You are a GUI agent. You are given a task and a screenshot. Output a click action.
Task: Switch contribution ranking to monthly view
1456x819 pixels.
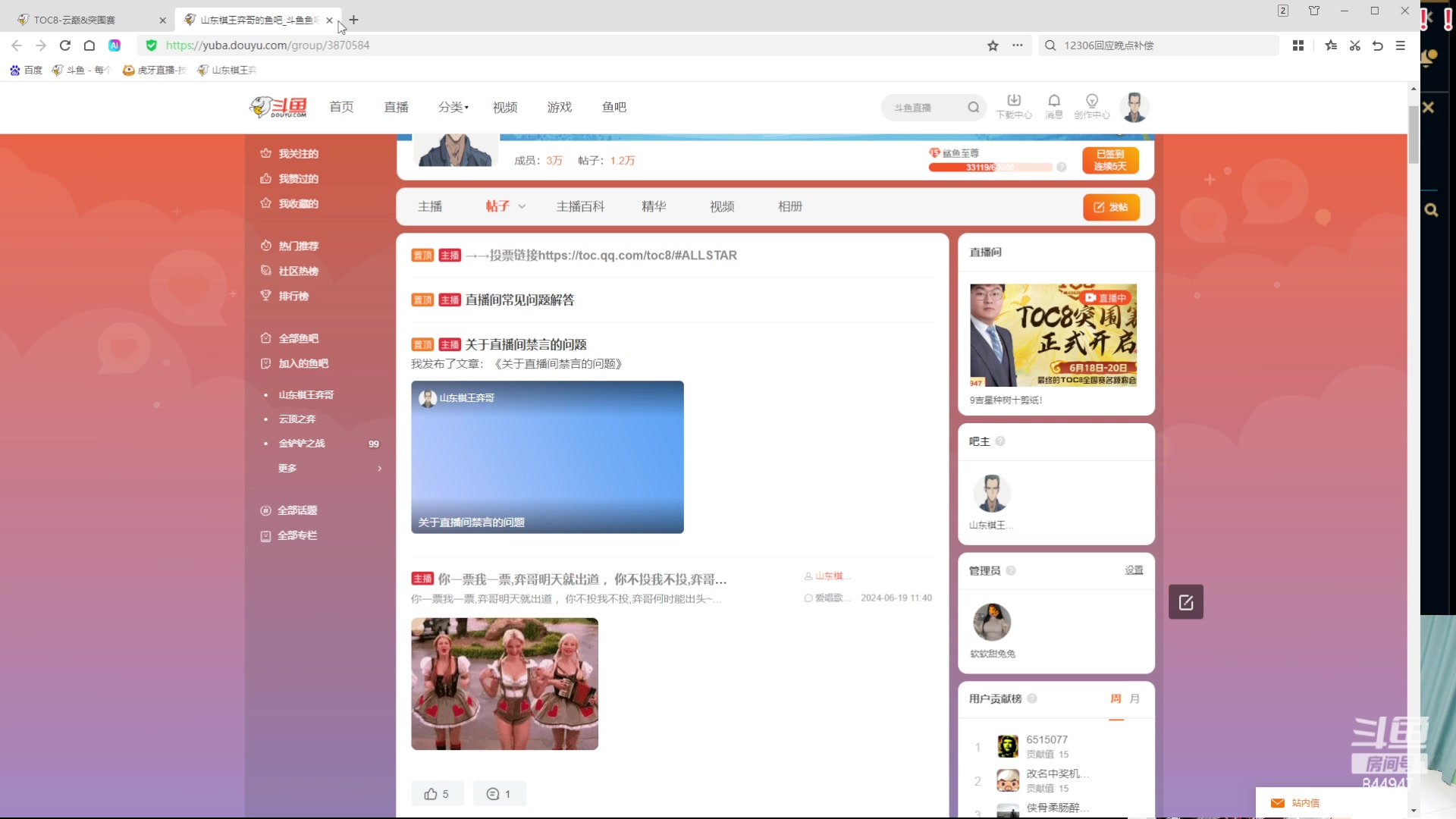tap(1134, 698)
